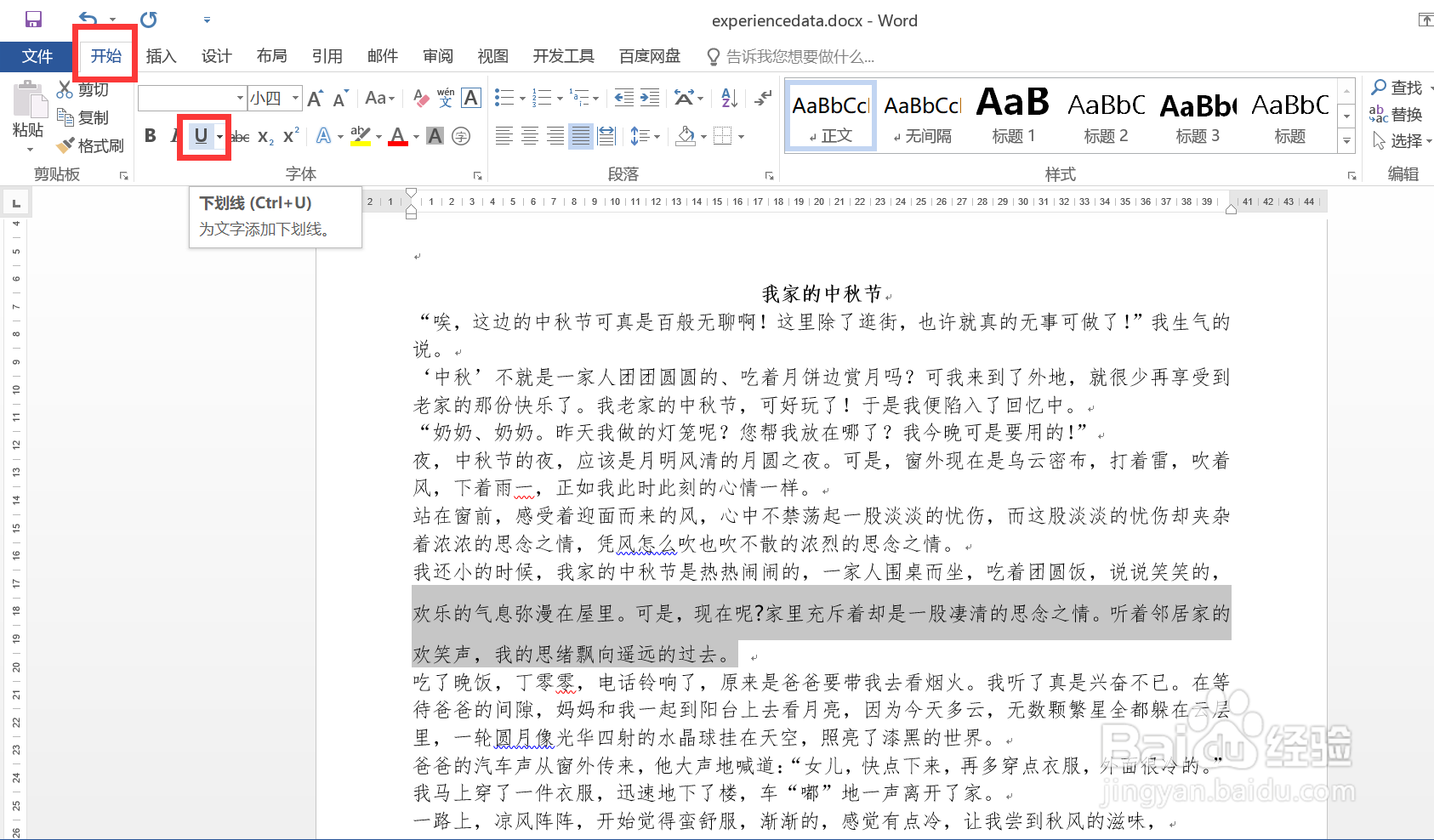This screenshot has height=840, width=1434.
Task: Toggle Align Right paragraph alignment
Action: coord(555,136)
